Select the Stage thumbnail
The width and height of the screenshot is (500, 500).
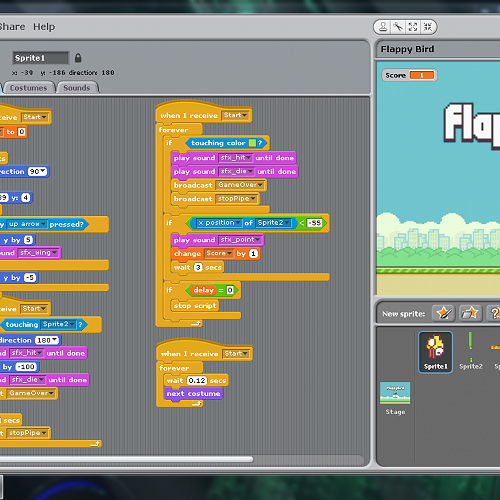pyautogui.click(x=395, y=398)
